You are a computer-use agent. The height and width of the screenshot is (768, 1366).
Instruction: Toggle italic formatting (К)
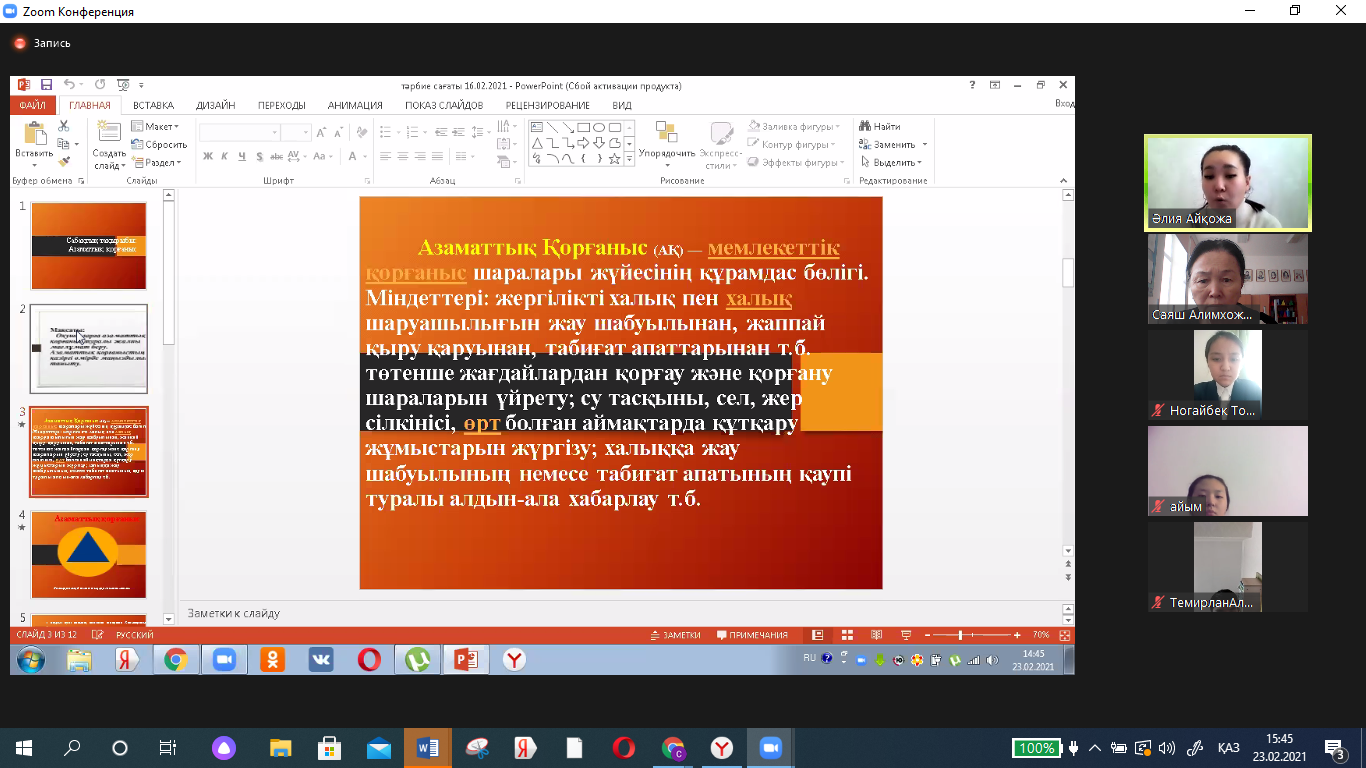point(225,156)
